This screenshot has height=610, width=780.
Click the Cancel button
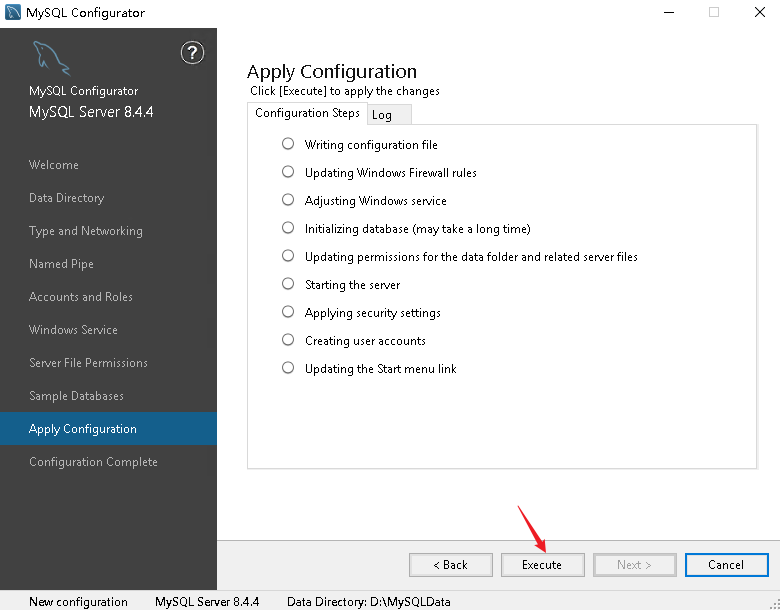(x=726, y=565)
